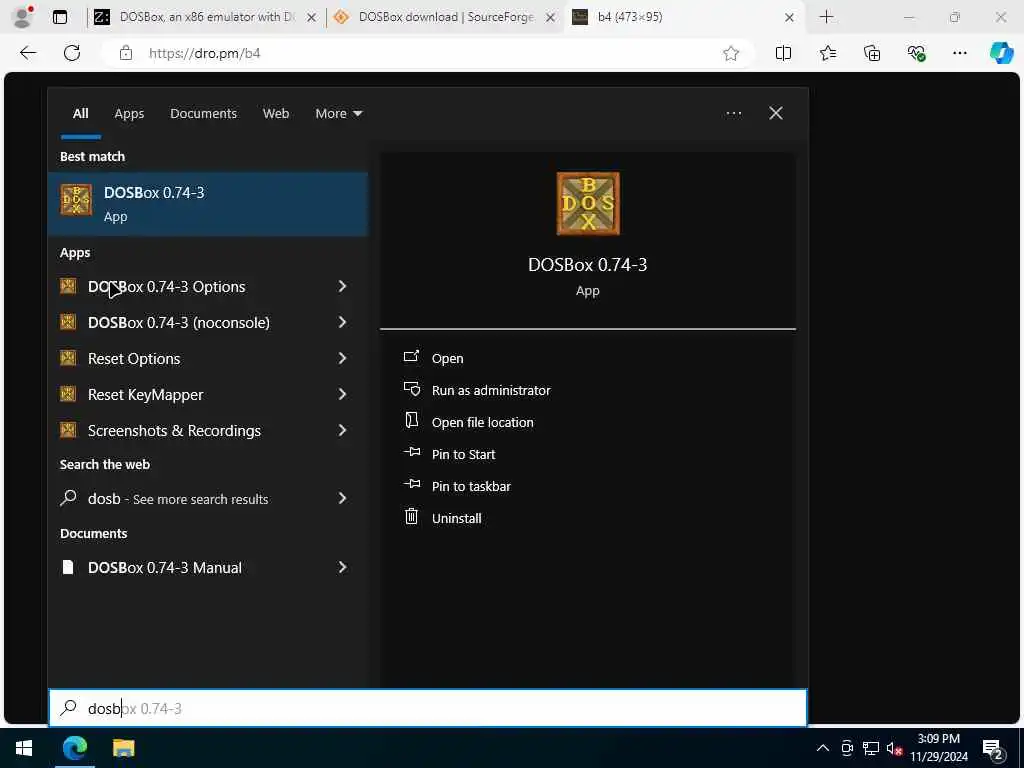The height and width of the screenshot is (768, 1024).
Task: Expand DOSBox 0.74-3 Manual chevron
Action: (342, 567)
